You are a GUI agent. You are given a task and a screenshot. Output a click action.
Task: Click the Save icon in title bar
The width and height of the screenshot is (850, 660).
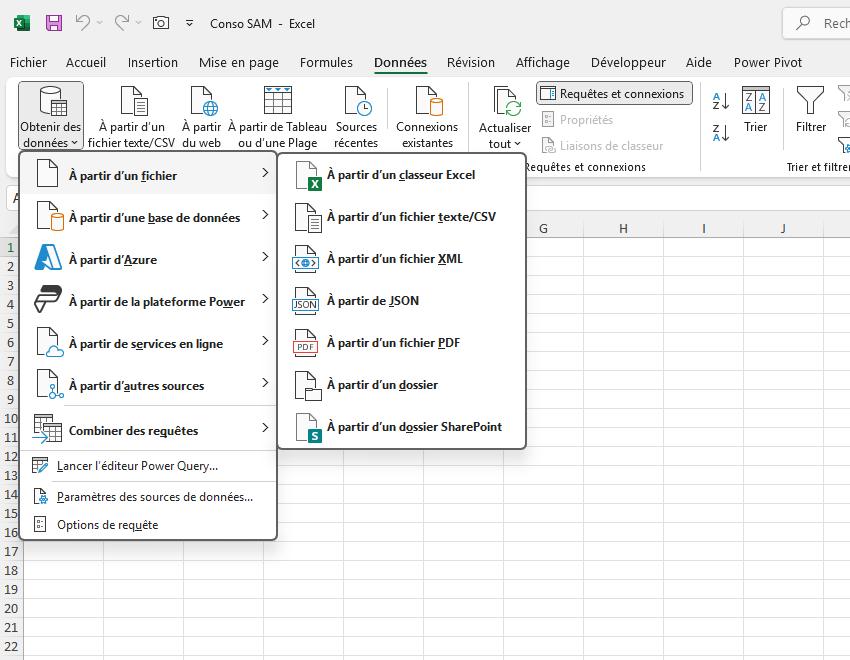tap(54, 23)
